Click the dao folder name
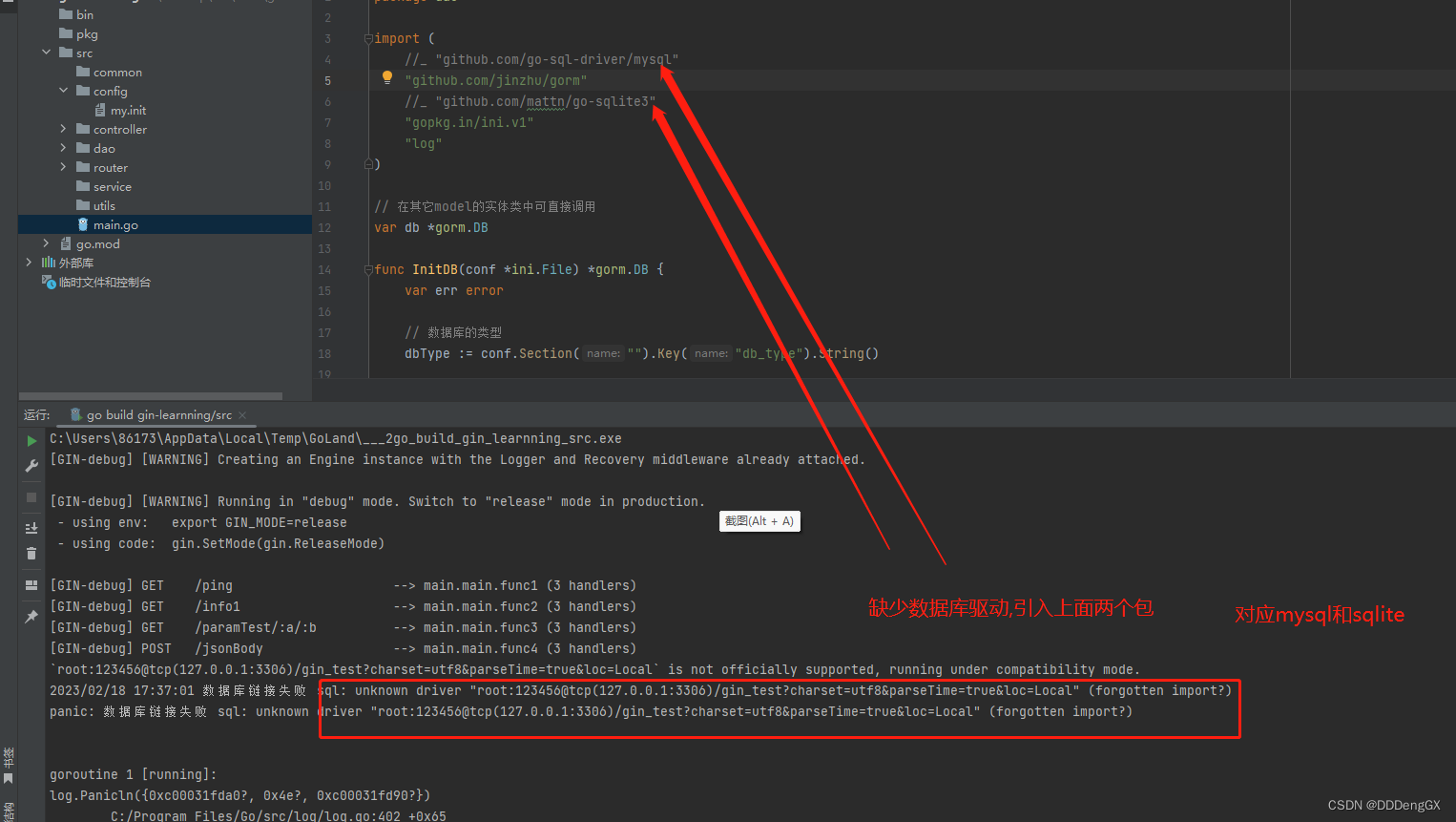Screen dimensions: 1456x822 point(104,148)
